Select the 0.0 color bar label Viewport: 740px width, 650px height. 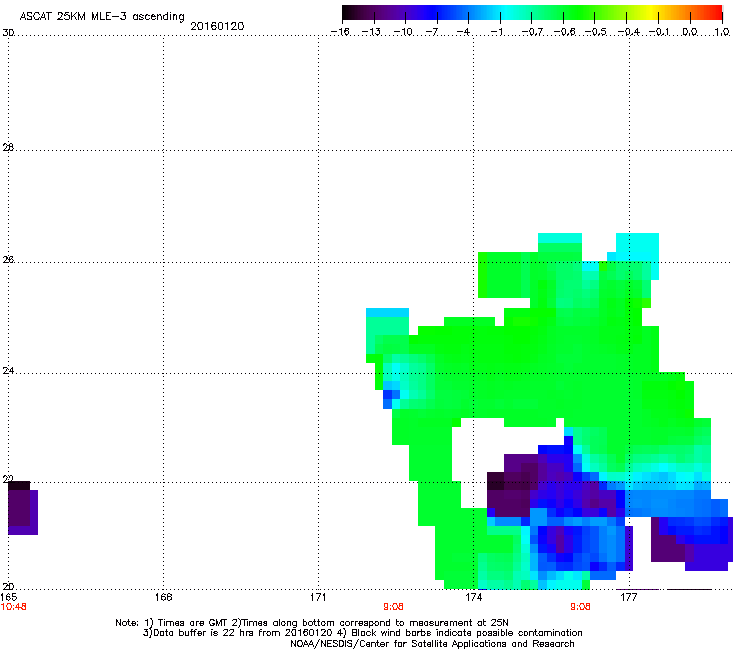690,32
